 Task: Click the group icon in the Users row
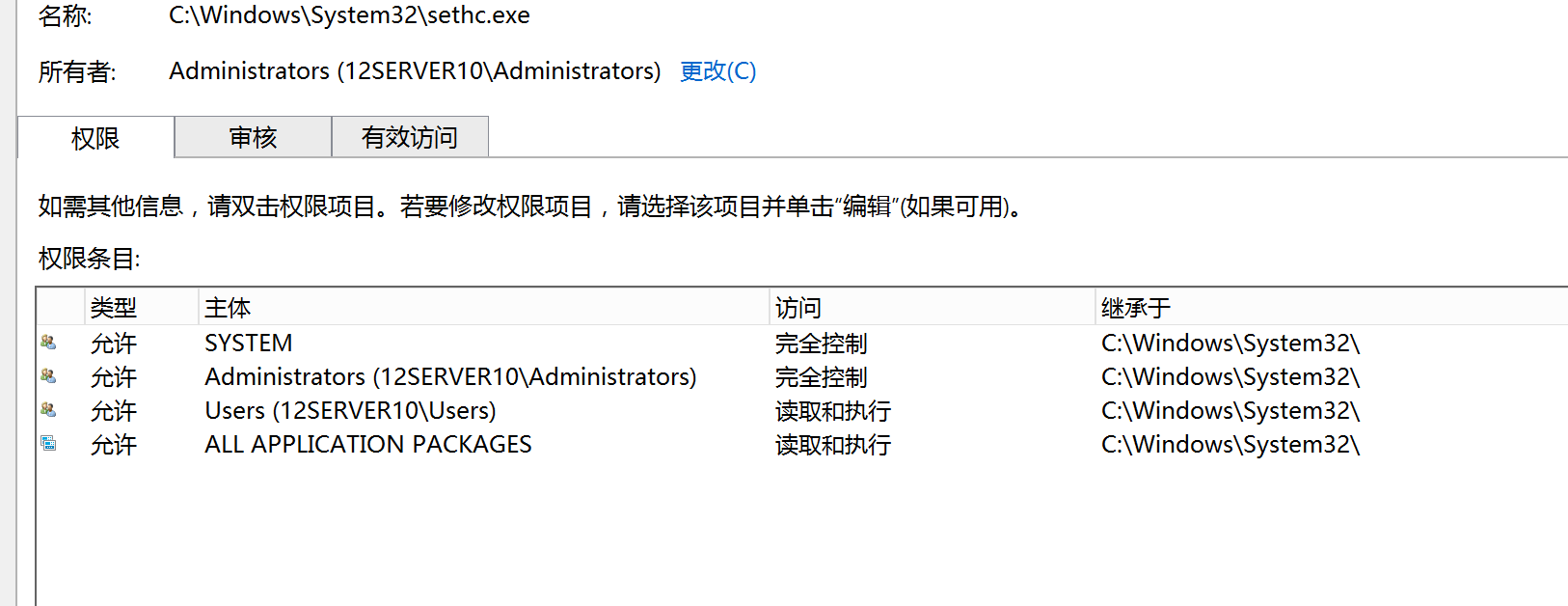pos(48,410)
